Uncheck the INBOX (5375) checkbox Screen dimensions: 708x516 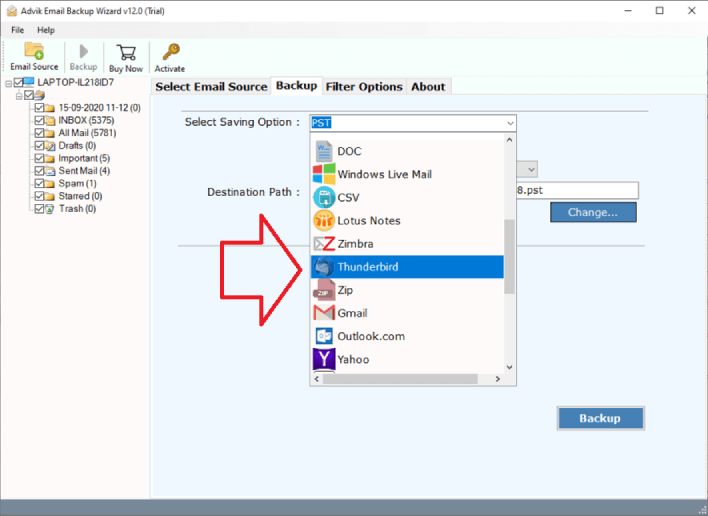point(39,121)
